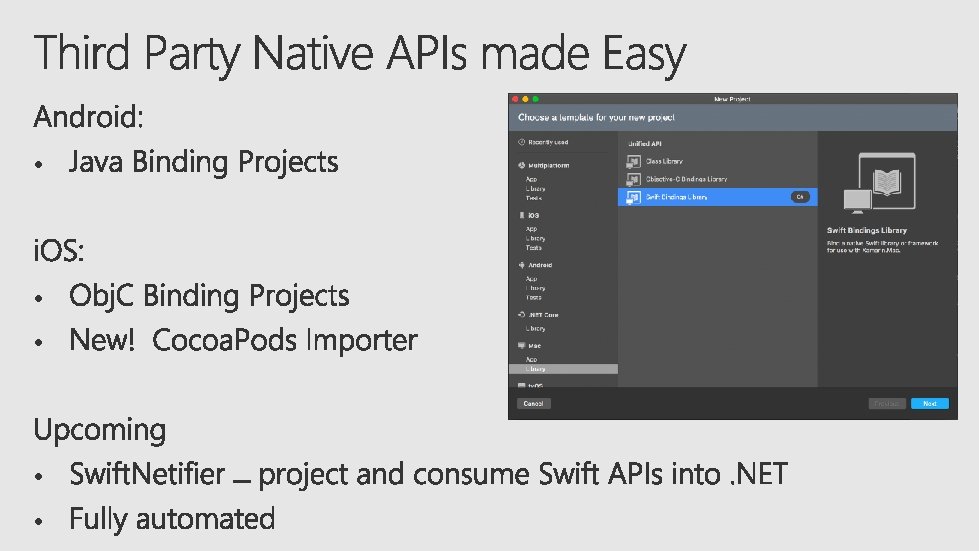Click the 'Class Library' template name
The width and height of the screenshot is (979, 551).
[664, 161]
